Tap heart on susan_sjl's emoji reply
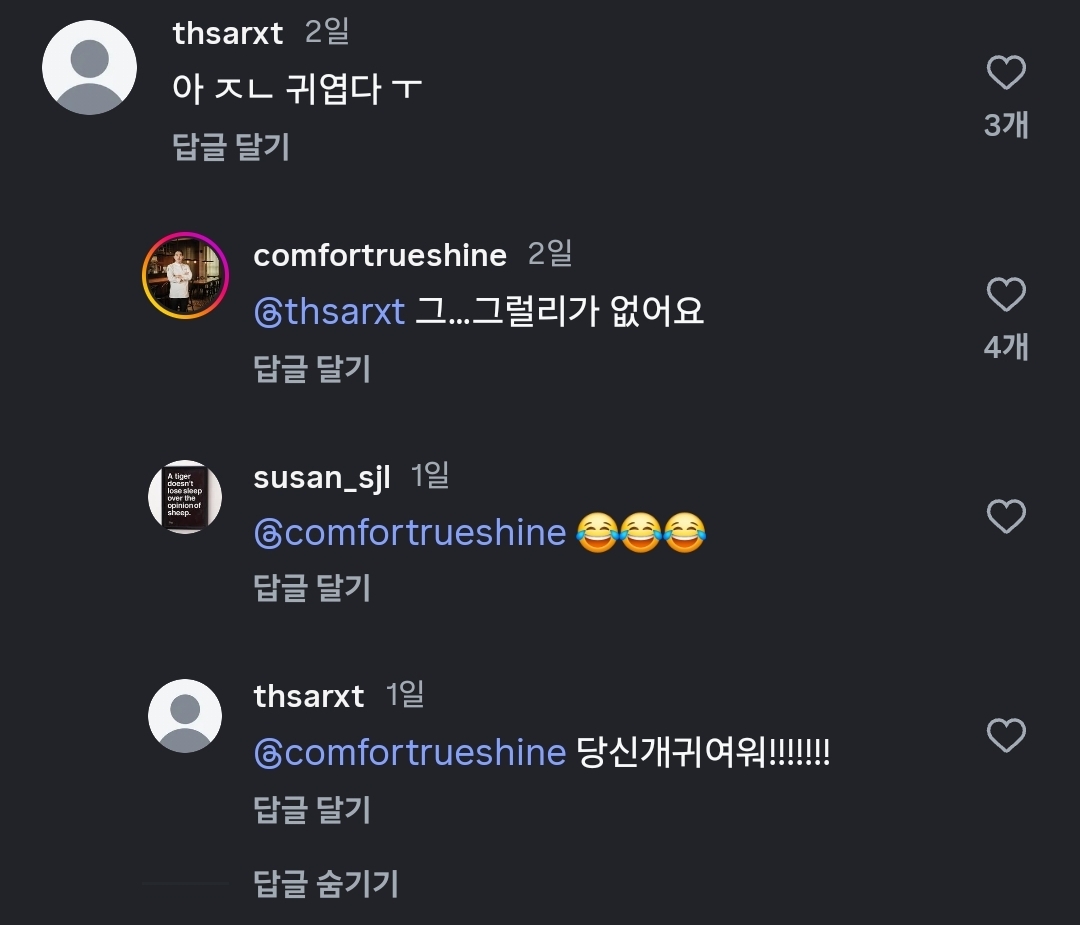This screenshot has width=1080, height=925. tap(1006, 516)
